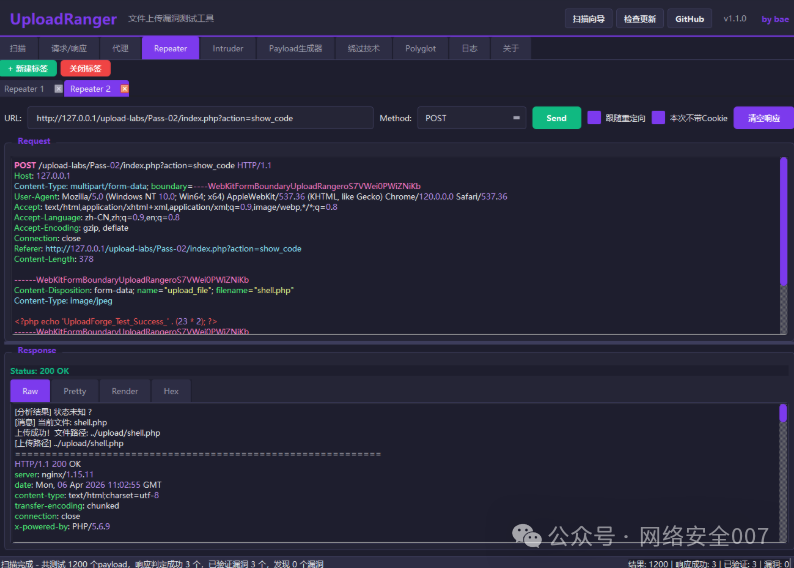Viewport: 794px width, 568px height.
Task: Click the 'server: nginx/1.15.11' line
Action: [x=54, y=474]
